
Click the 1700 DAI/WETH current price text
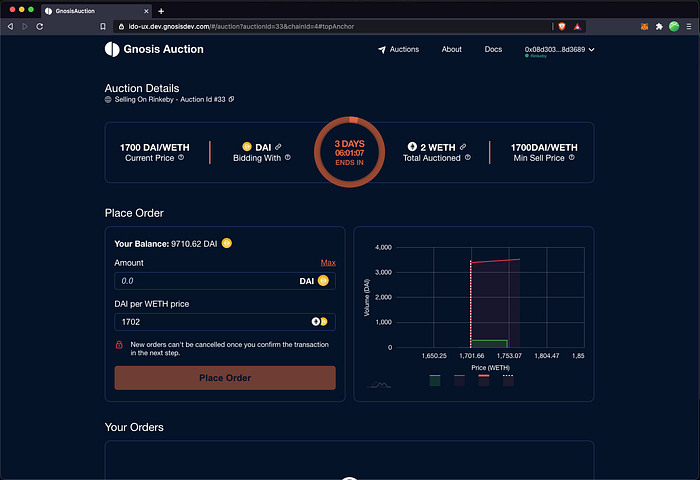154,147
